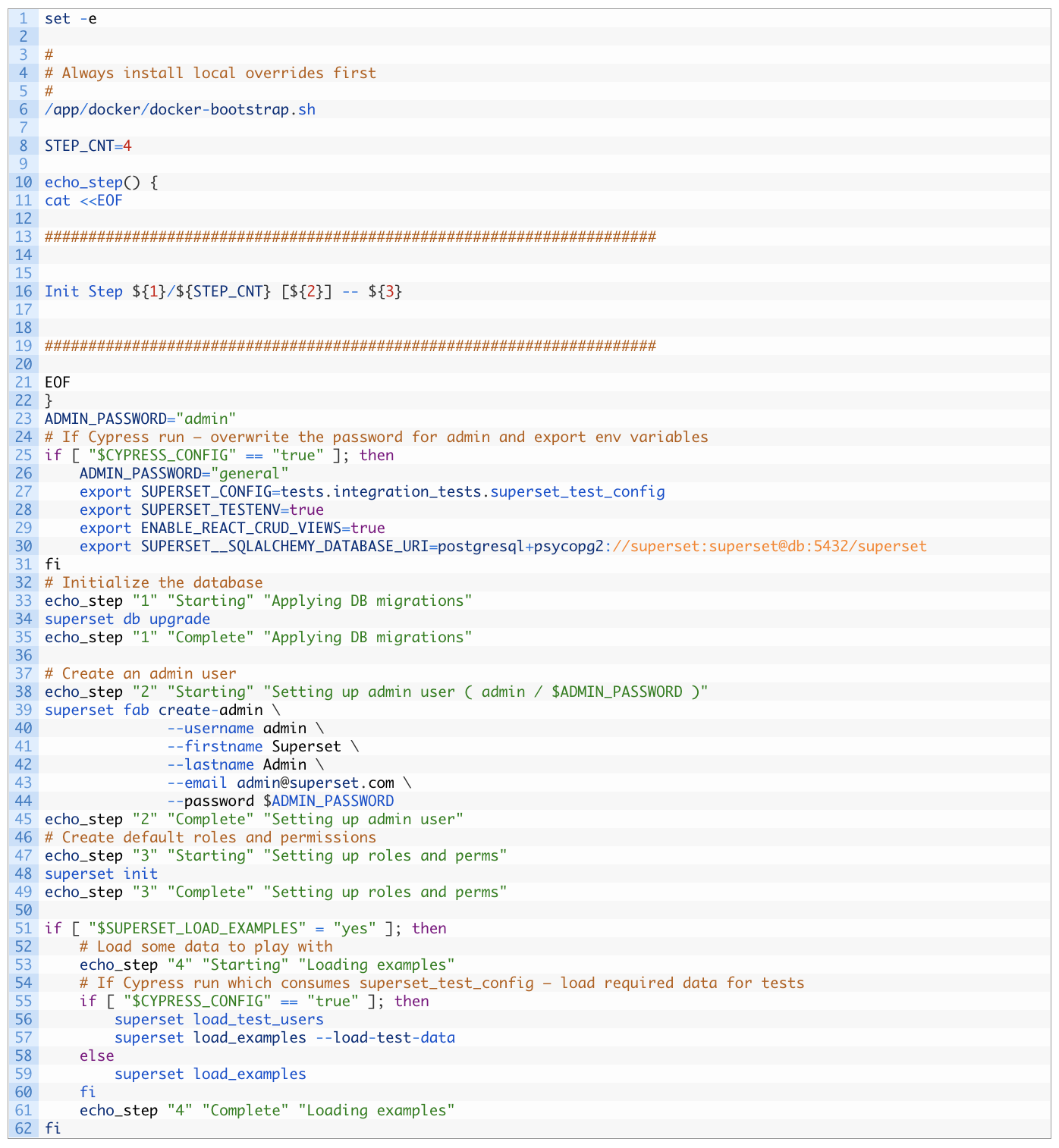The height and width of the screenshot is (1148, 1059).
Task: Click line number 22 in the gutter
Action: (24, 400)
